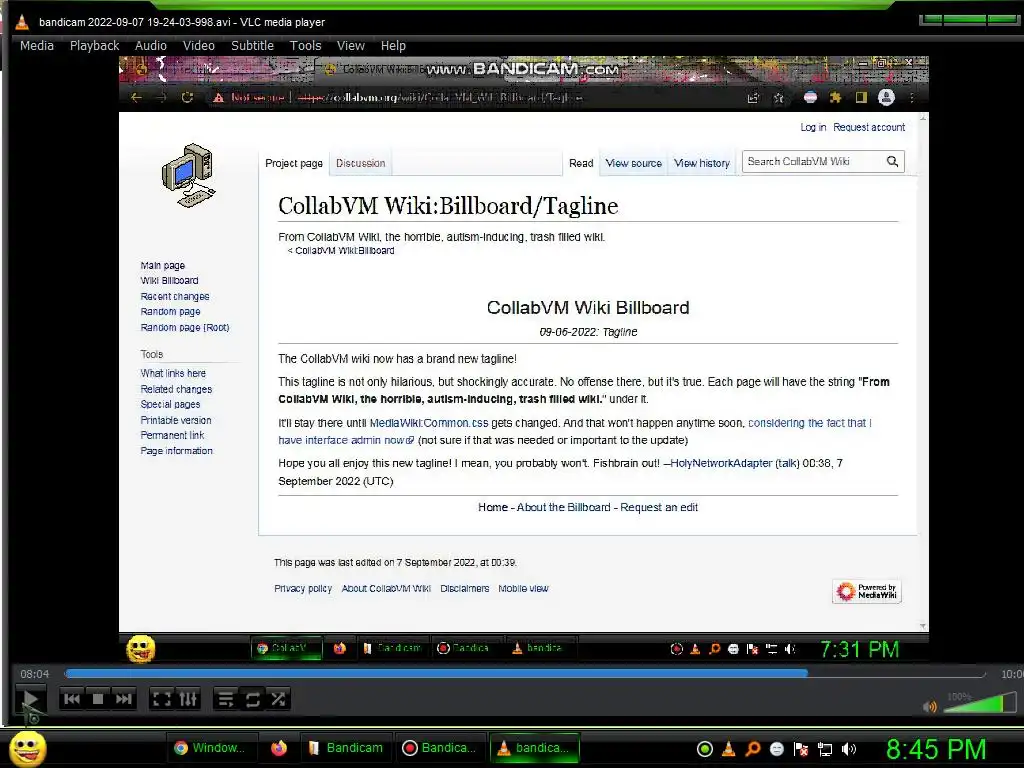Click the VLC cone icon in title bar

tap(22, 22)
